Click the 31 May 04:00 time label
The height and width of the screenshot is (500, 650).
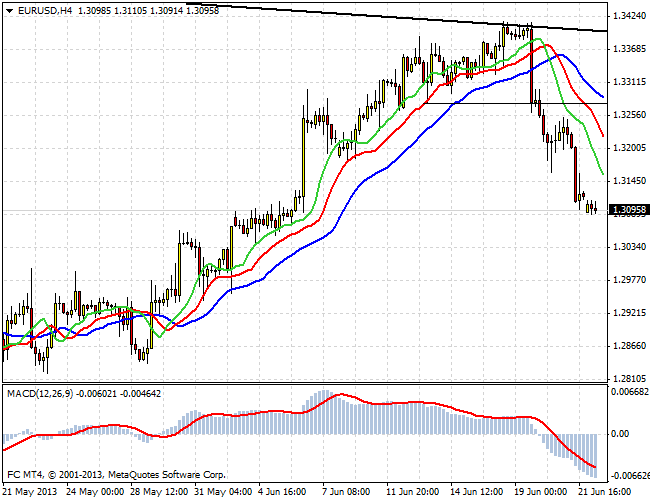pos(223,492)
